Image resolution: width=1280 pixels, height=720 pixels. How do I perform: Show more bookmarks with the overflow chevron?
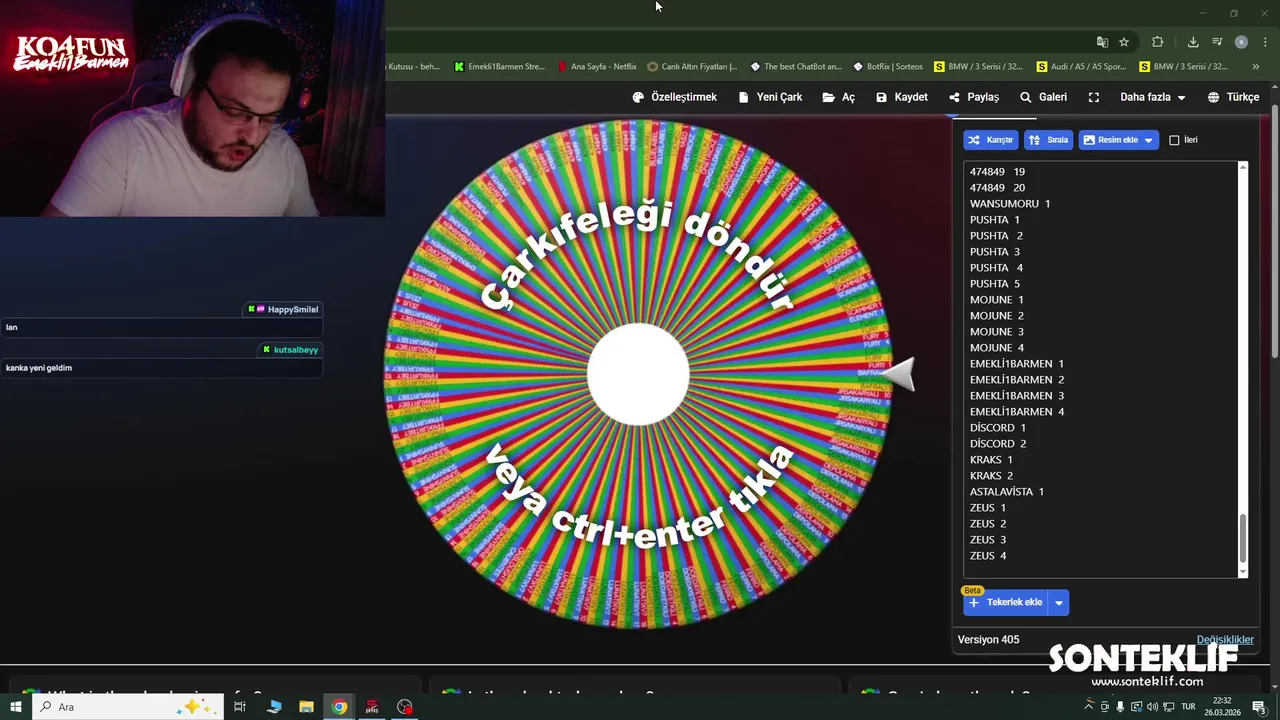[x=1256, y=67]
